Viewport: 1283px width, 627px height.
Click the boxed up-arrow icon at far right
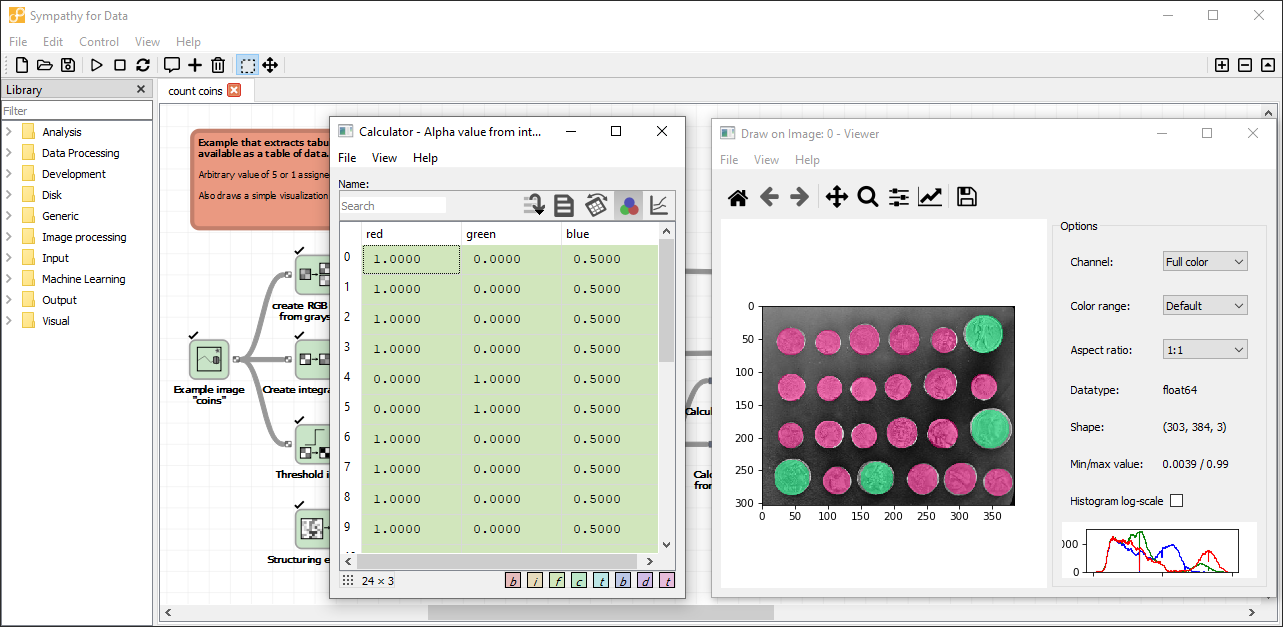point(1268,65)
